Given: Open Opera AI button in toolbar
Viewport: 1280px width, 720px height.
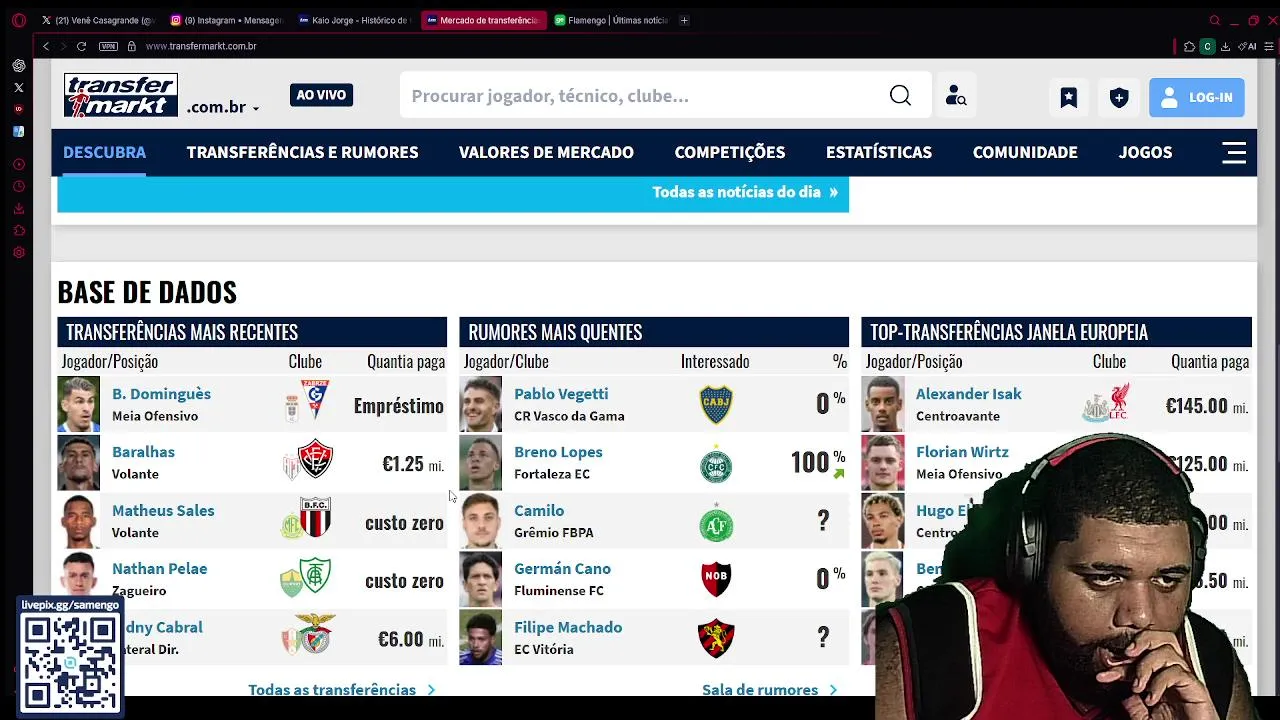Looking at the screenshot, I should 1247,46.
